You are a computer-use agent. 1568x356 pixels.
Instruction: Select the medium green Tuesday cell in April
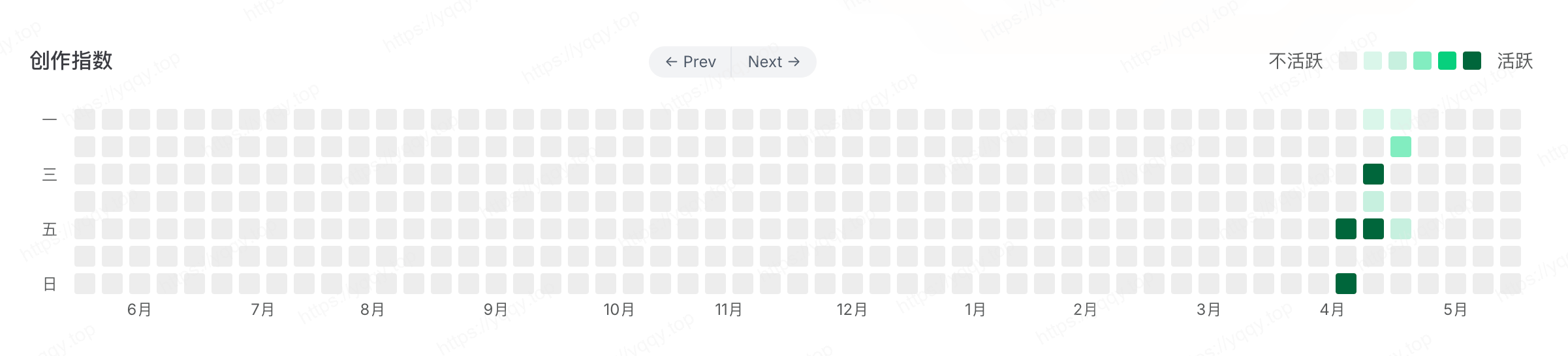(x=1400, y=147)
